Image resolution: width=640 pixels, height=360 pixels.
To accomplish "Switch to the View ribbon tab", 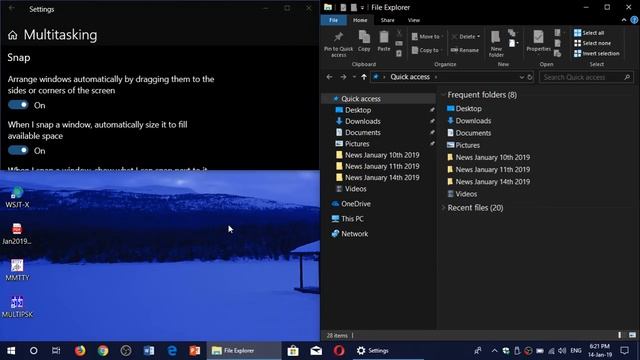I will point(413,20).
